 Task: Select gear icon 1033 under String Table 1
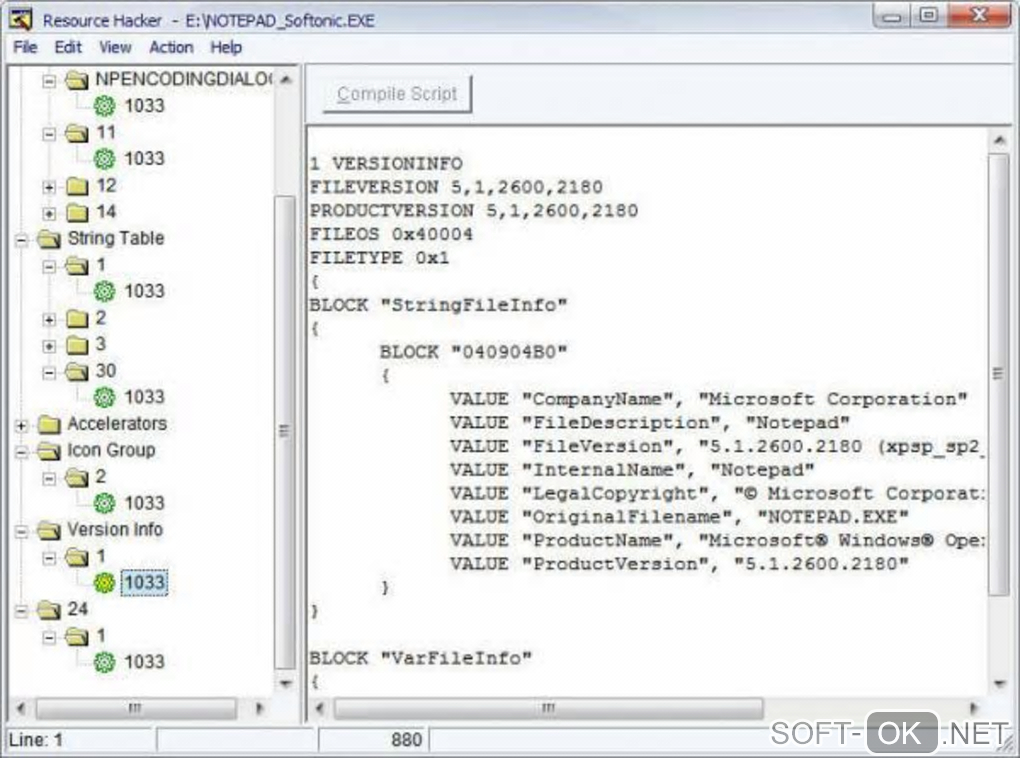pos(104,291)
